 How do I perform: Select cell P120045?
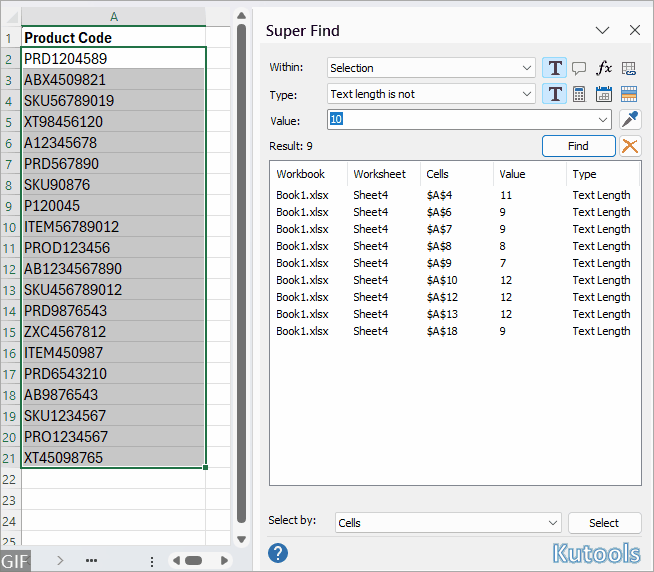pyautogui.click(x=113, y=206)
